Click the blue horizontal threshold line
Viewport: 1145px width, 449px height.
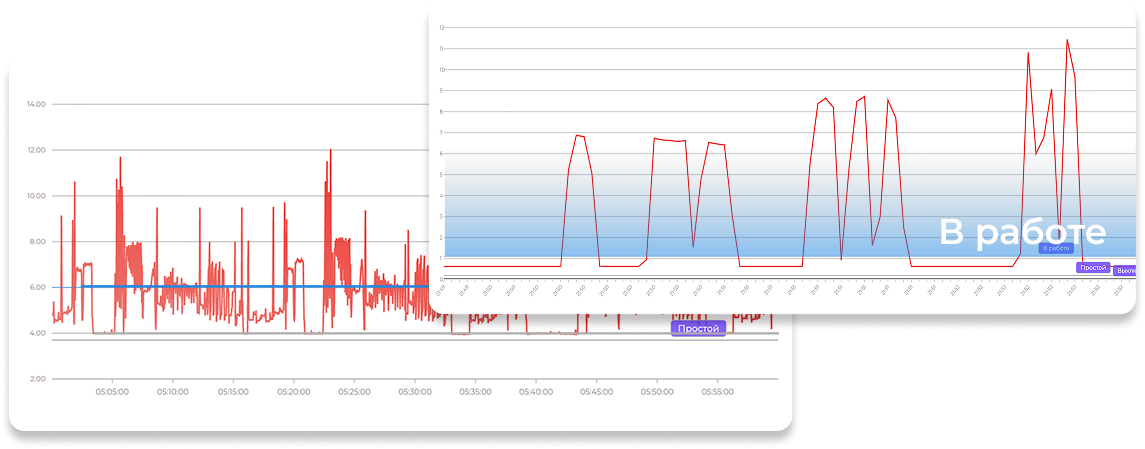(x=250, y=287)
